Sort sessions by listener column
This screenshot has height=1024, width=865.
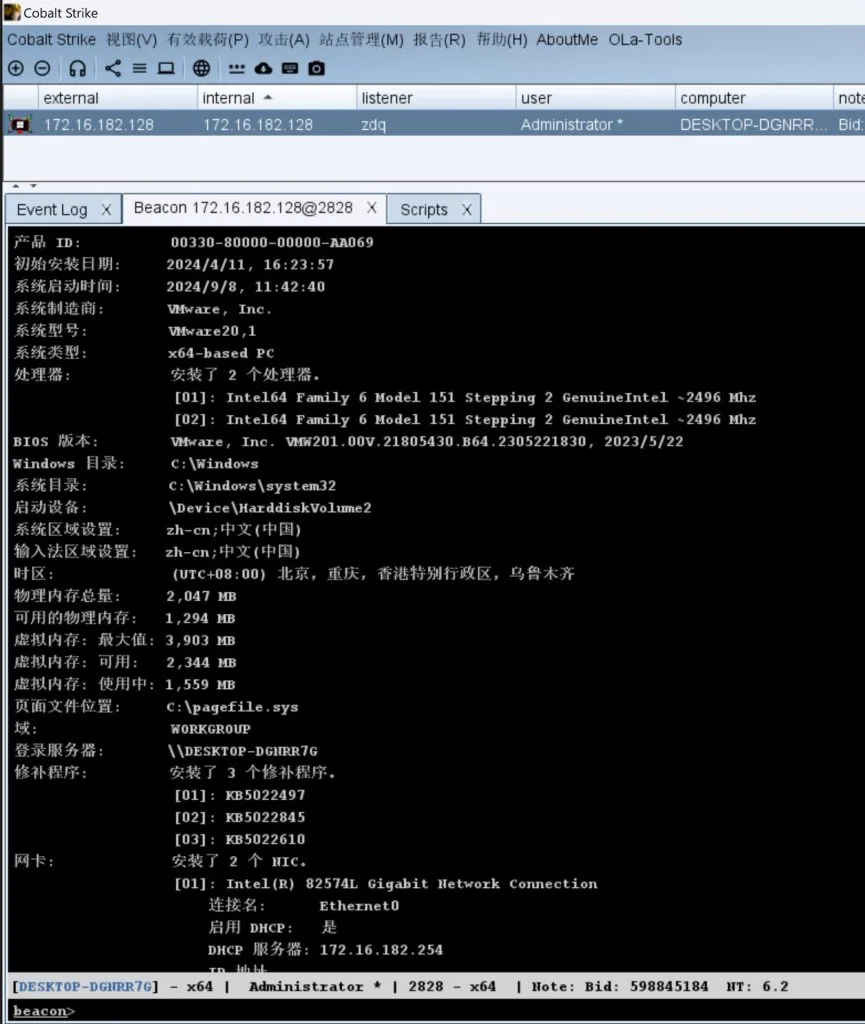click(436, 98)
